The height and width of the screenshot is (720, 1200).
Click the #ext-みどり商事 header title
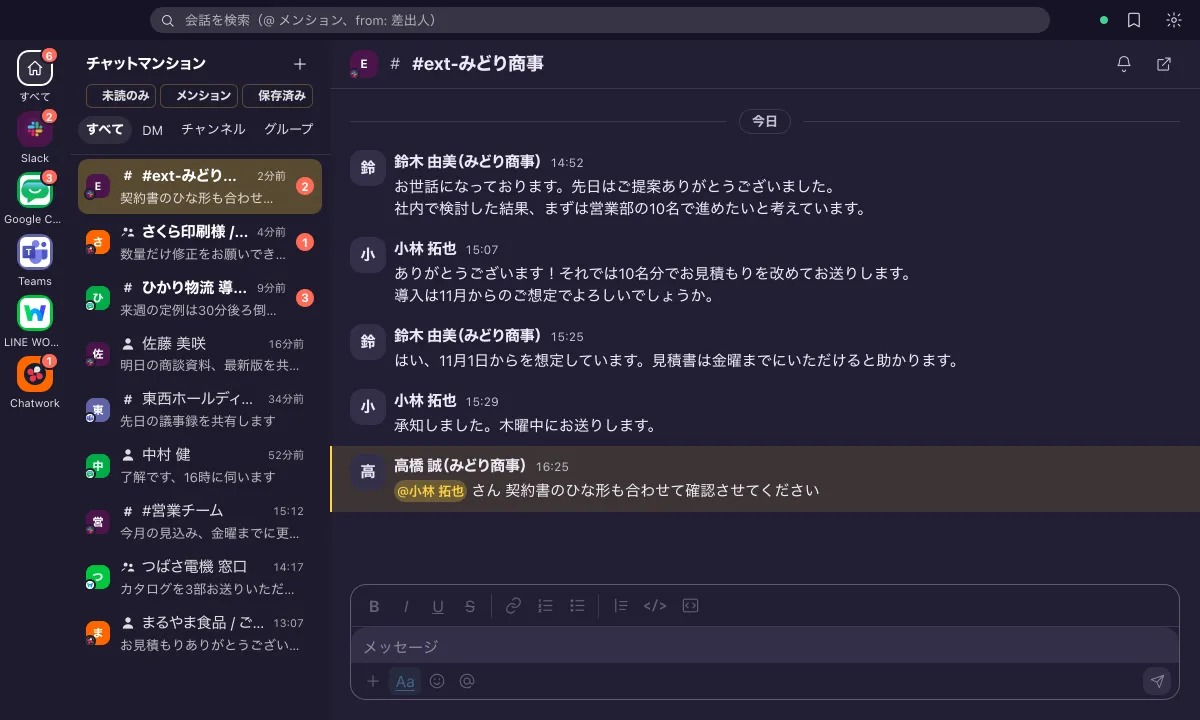478,64
